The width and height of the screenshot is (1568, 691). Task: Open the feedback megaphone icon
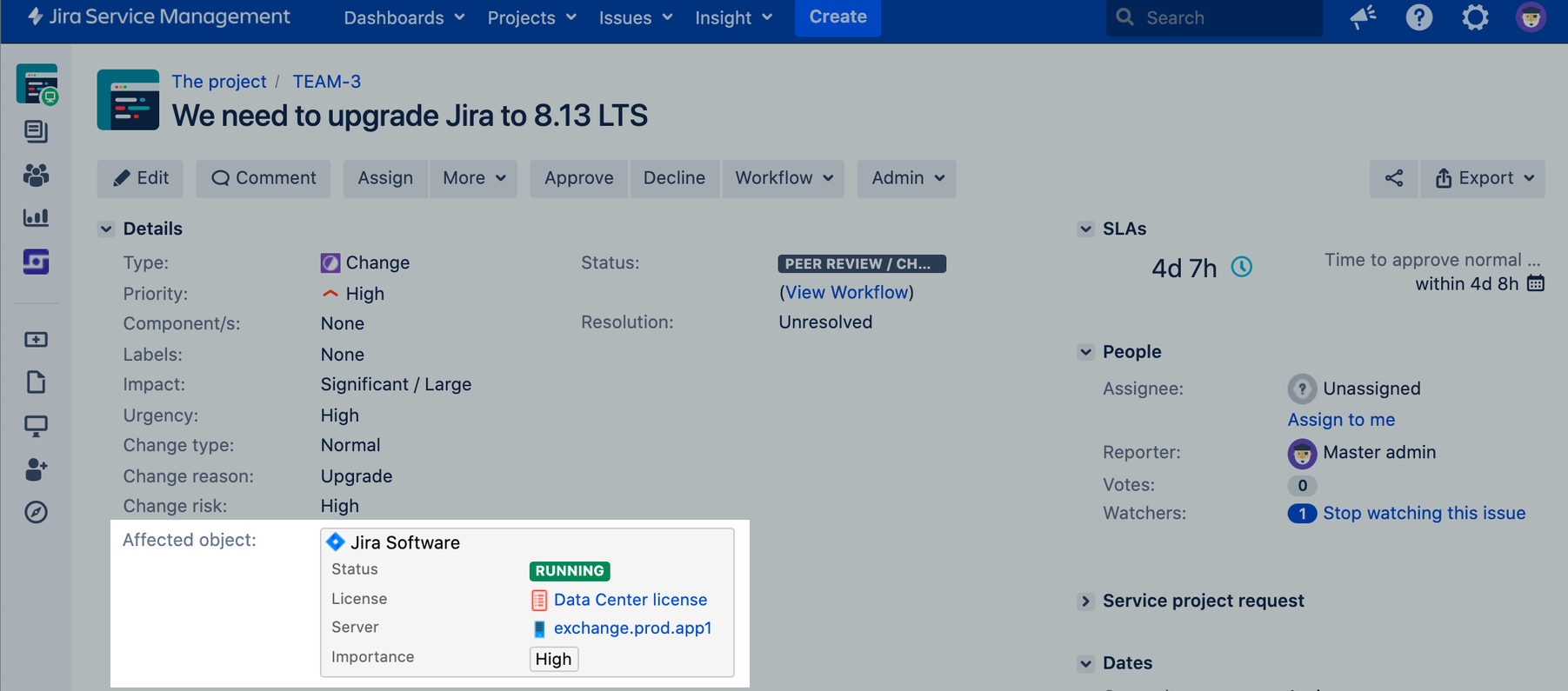(x=1363, y=17)
